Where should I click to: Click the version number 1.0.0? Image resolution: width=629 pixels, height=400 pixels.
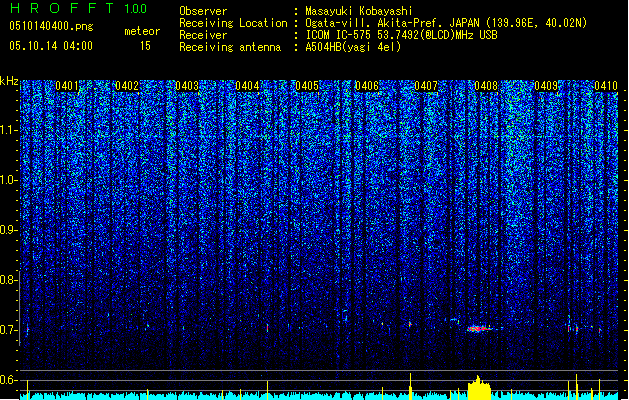coord(135,8)
